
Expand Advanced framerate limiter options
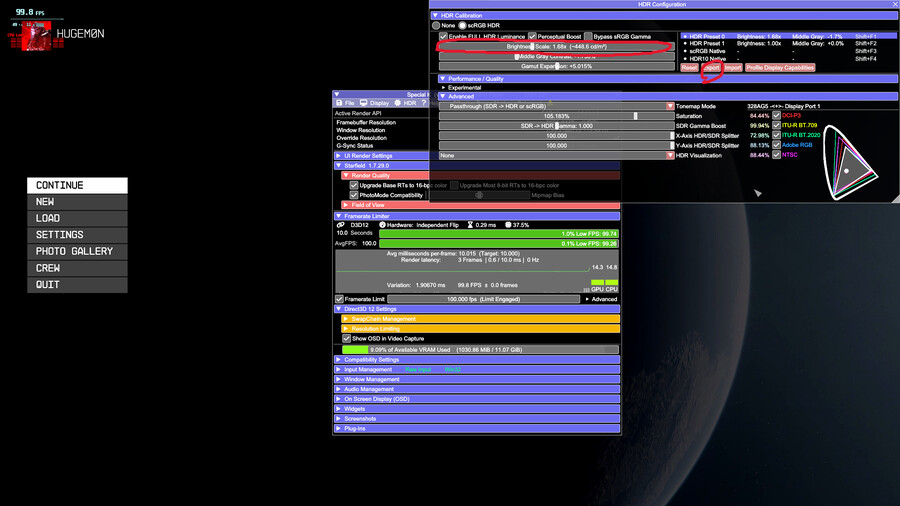[601, 299]
